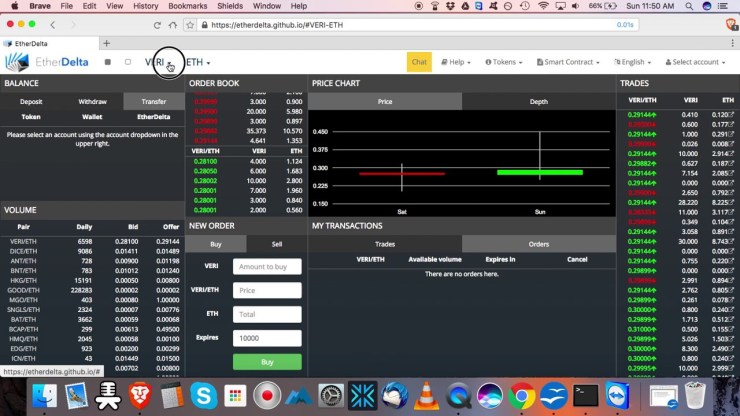Screen dimensions: 740x416
Task: Select the Withdraw tab in Balance
Action: (92, 102)
